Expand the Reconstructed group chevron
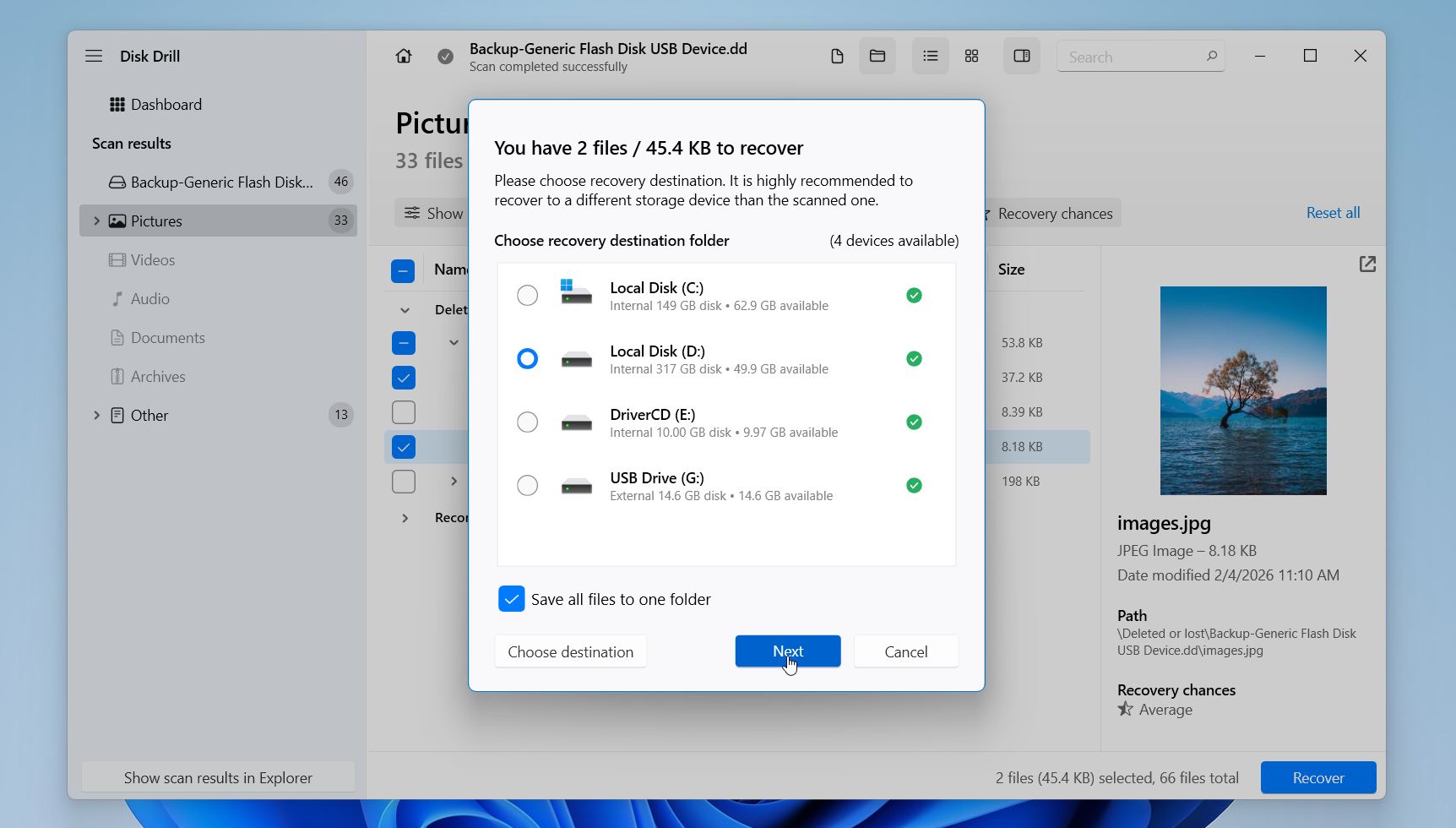 (x=405, y=518)
